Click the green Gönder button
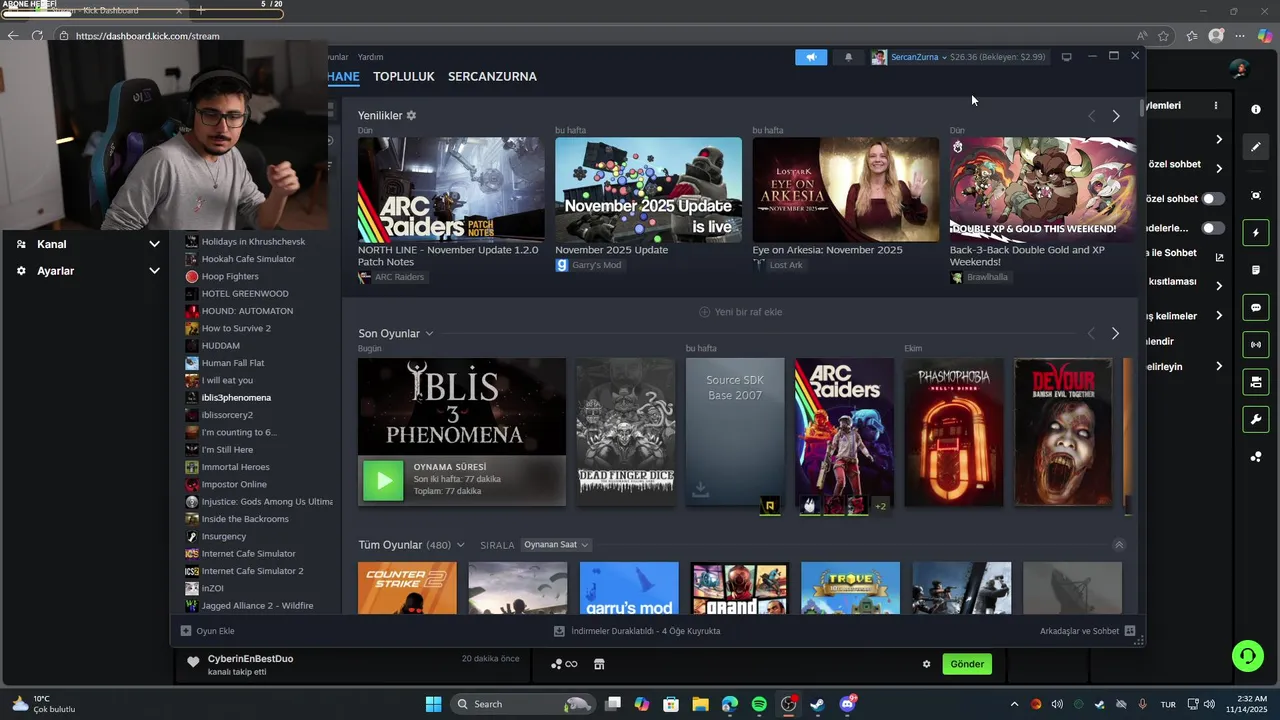The height and width of the screenshot is (720, 1280). pos(967,664)
